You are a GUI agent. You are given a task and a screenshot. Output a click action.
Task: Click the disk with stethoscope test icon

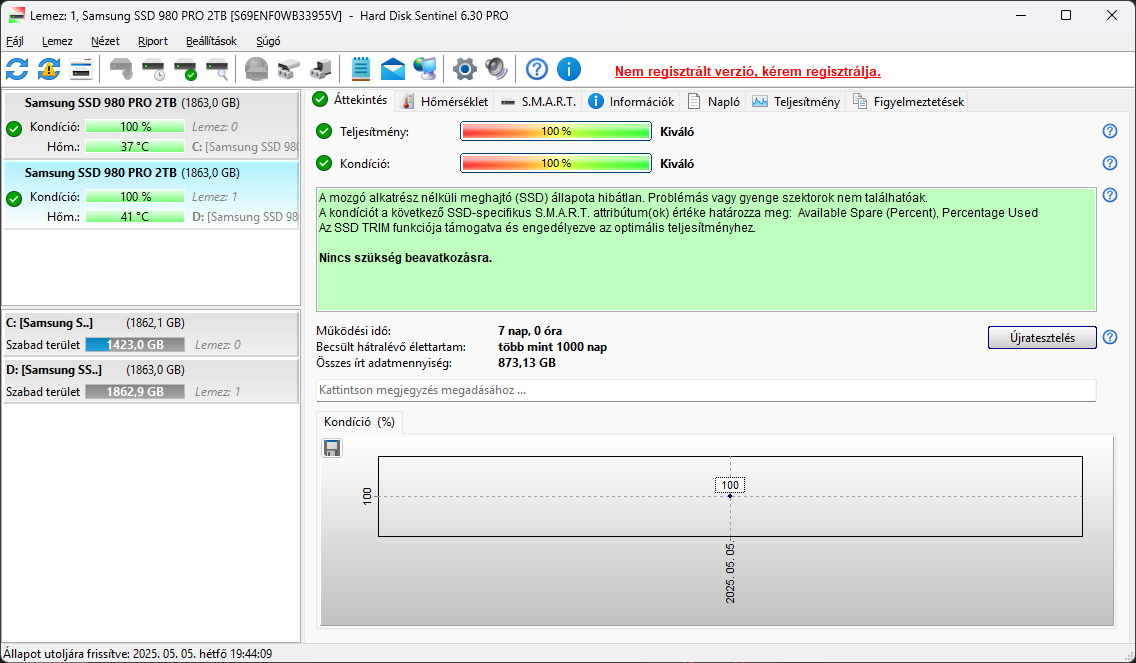[x=122, y=69]
